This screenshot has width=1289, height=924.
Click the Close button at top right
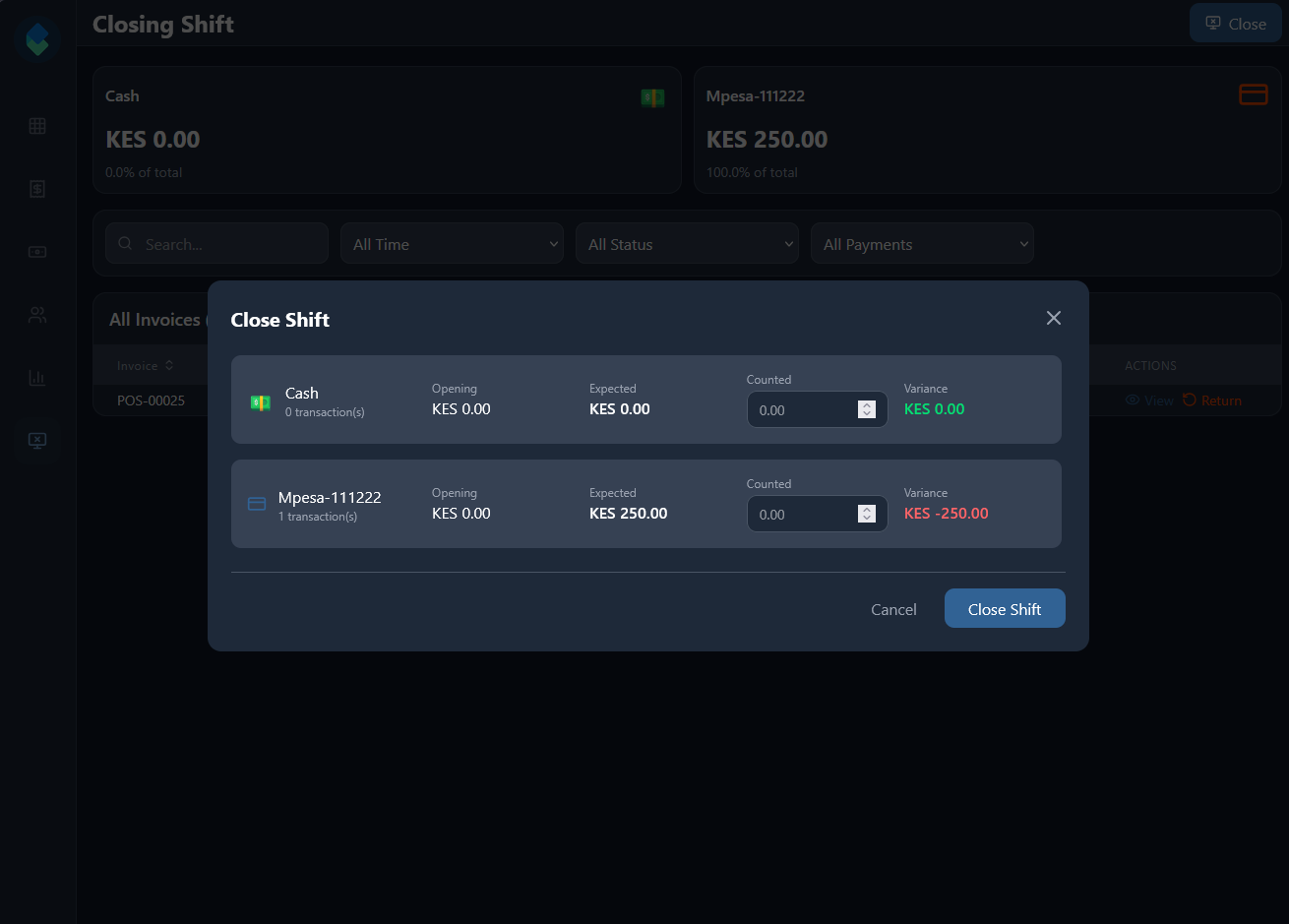pyautogui.click(x=1236, y=24)
